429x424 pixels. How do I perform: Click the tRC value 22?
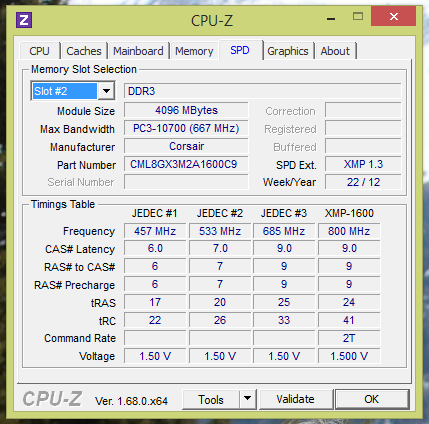tap(155, 320)
